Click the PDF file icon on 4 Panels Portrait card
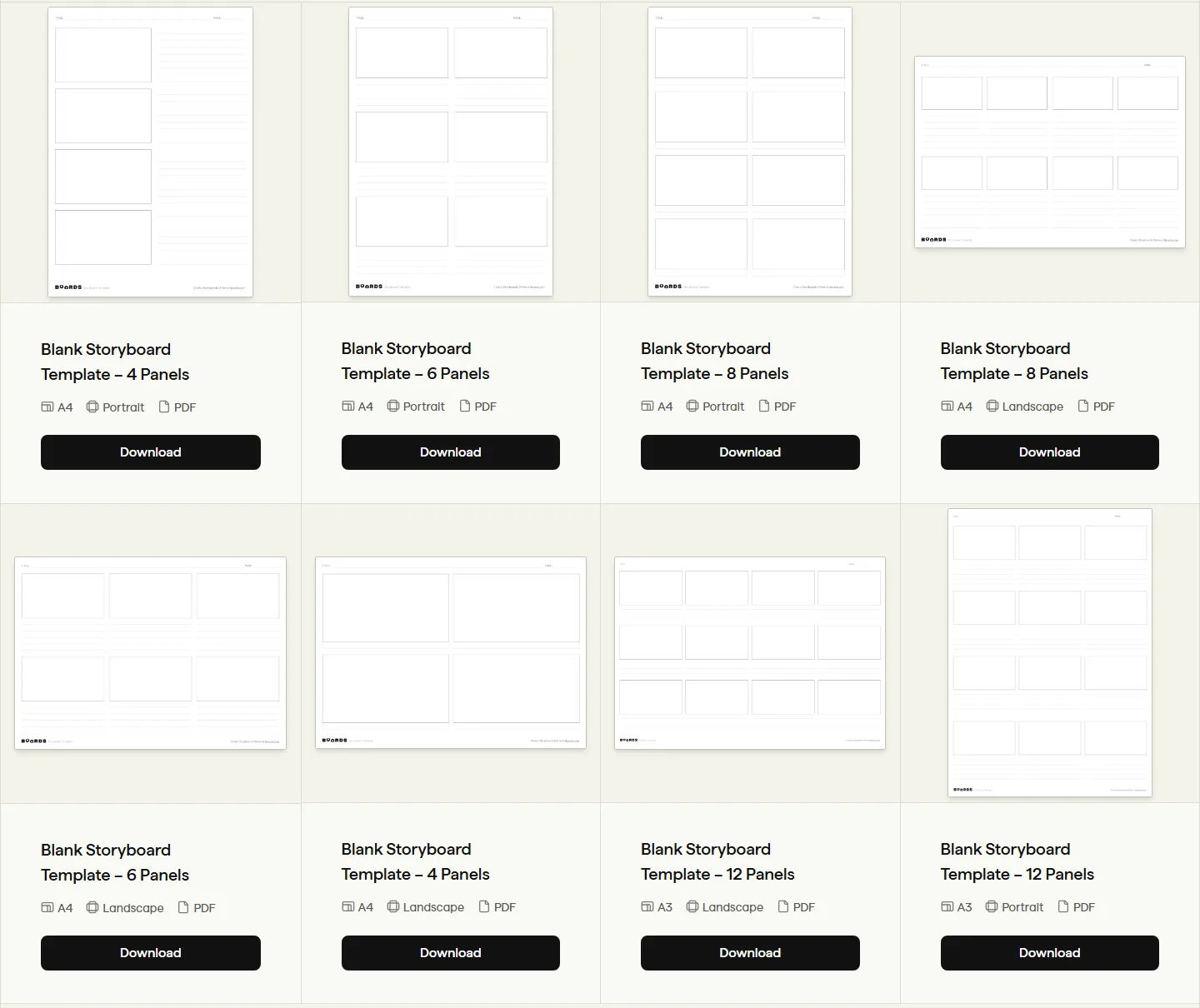The width and height of the screenshot is (1200, 1008). [x=164, y=407]
